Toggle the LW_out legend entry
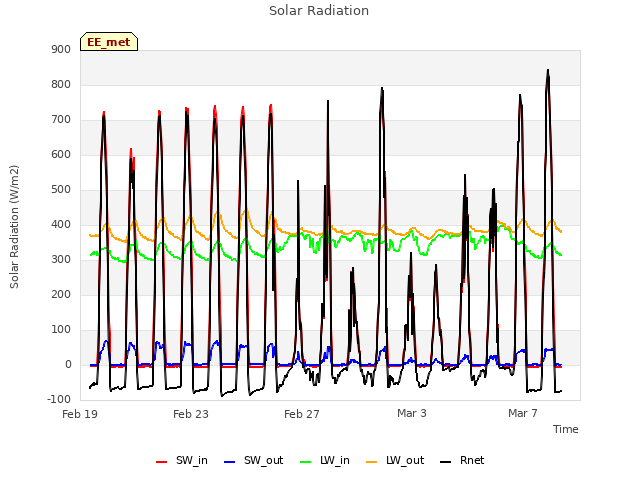The height and width of the screenshot is (480, 640). pyautogui.click(x=395, y=460)
